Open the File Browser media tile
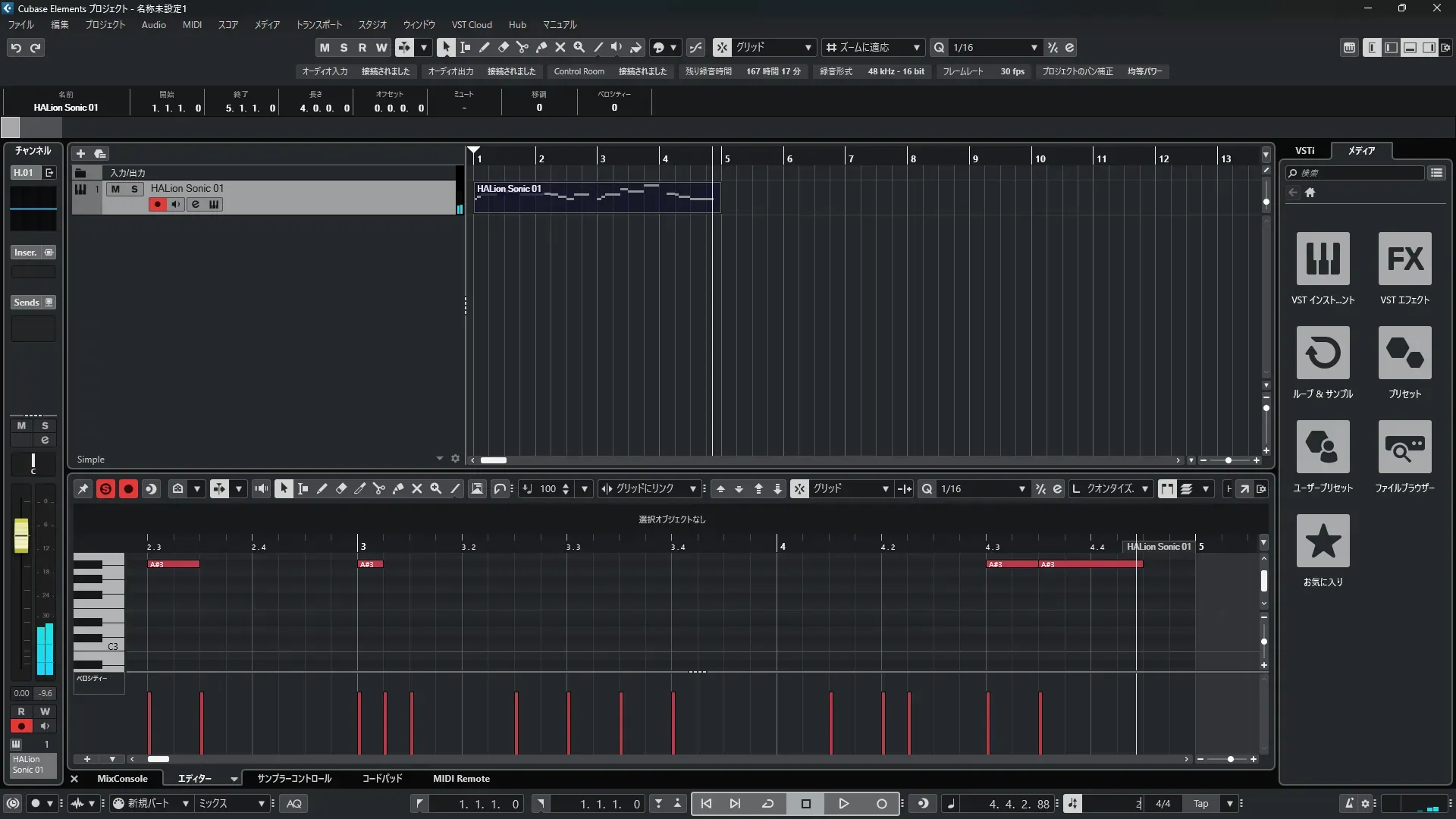The image size is (1456, 819). (1404, 447)
